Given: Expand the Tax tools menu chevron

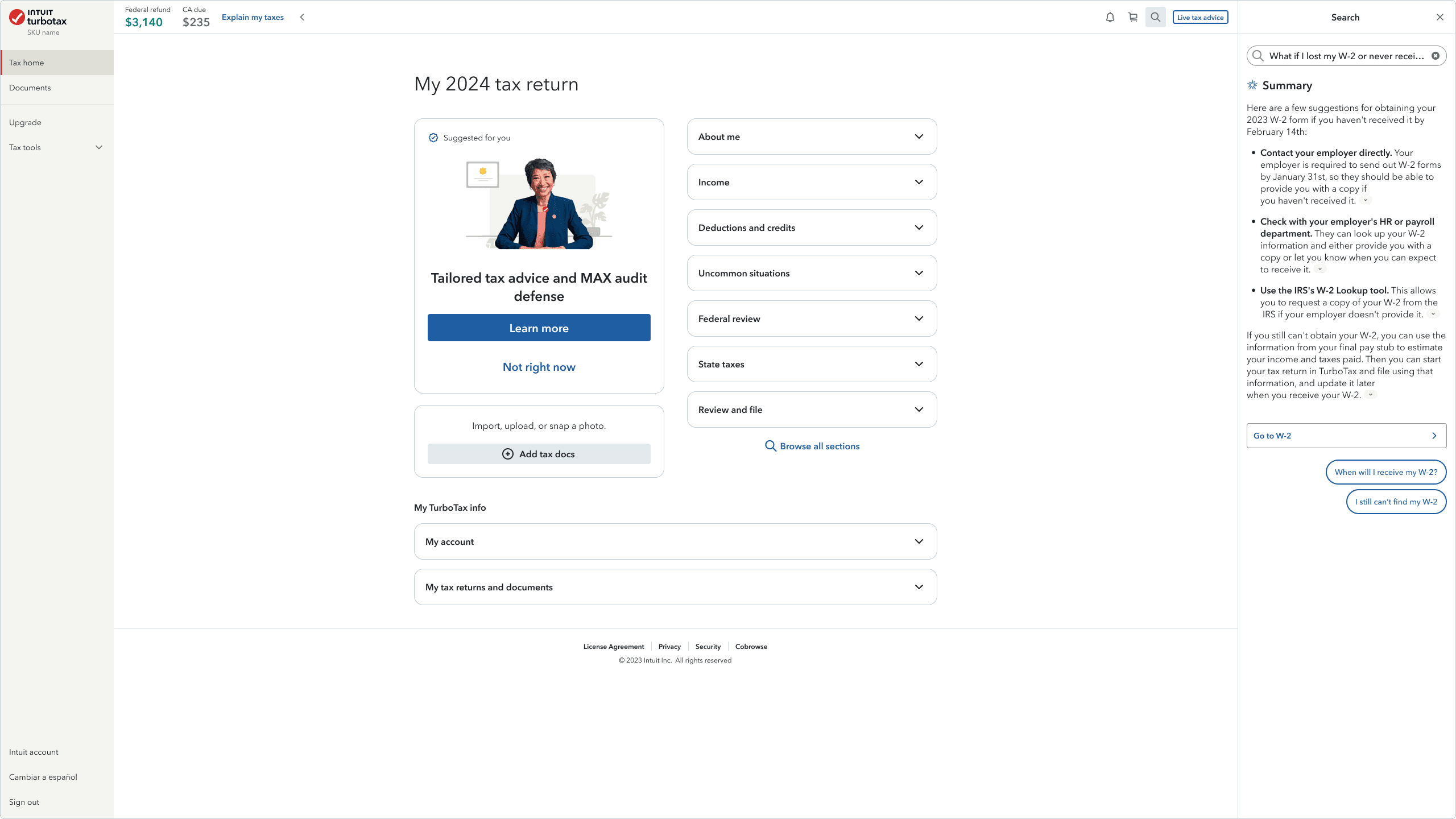Looking at the screenshot, I should point(99,147).
